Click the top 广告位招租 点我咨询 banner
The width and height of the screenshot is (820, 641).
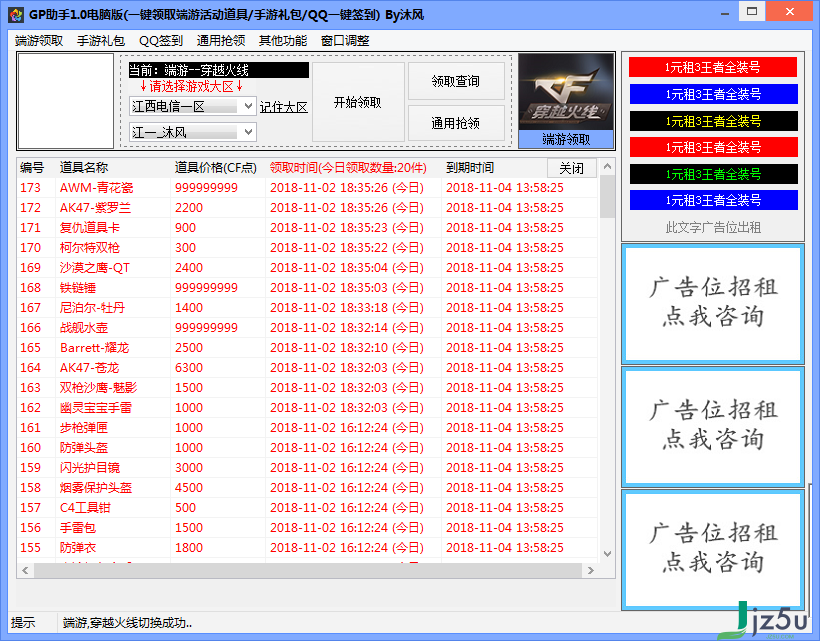[713, 304]
